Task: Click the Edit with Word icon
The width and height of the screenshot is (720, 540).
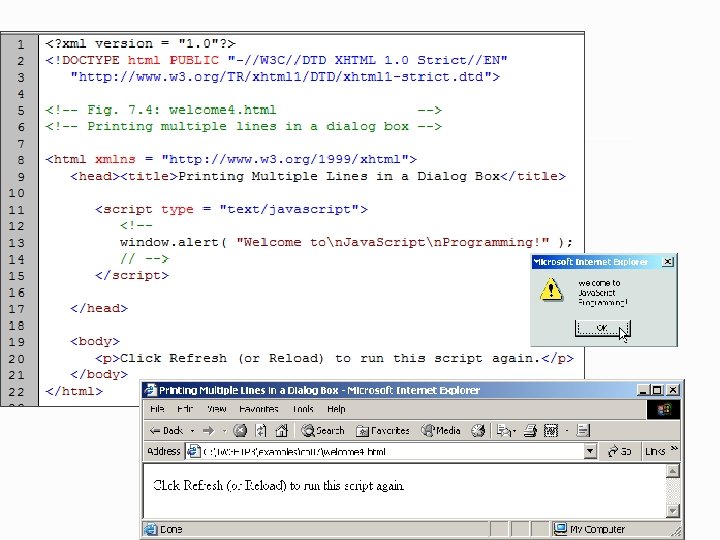Action: coord(551,431)
